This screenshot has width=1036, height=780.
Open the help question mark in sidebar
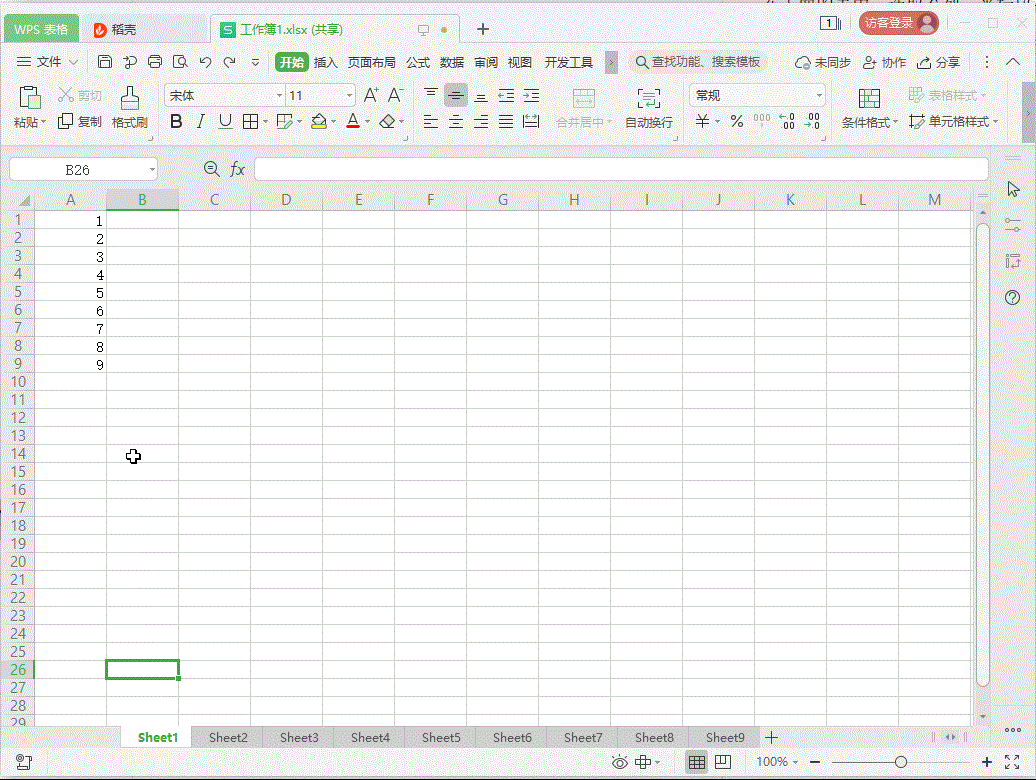pyautogui.click(x=1012, y=297)
